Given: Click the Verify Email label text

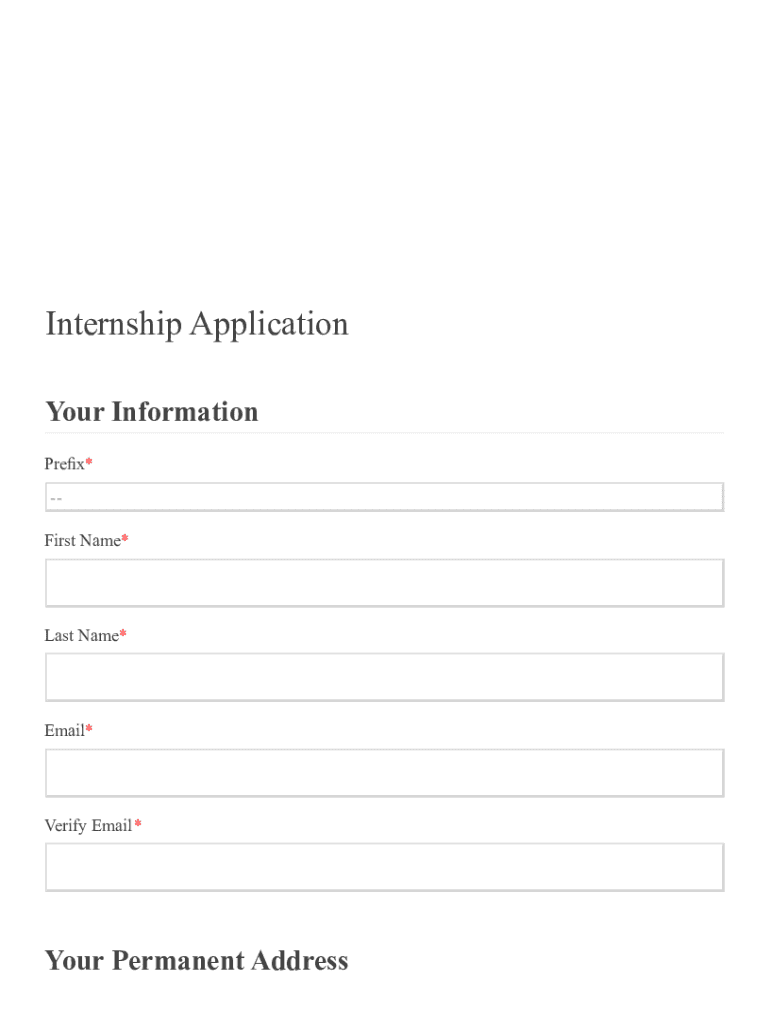Looking at the screenshot, I should coord(88,826).
